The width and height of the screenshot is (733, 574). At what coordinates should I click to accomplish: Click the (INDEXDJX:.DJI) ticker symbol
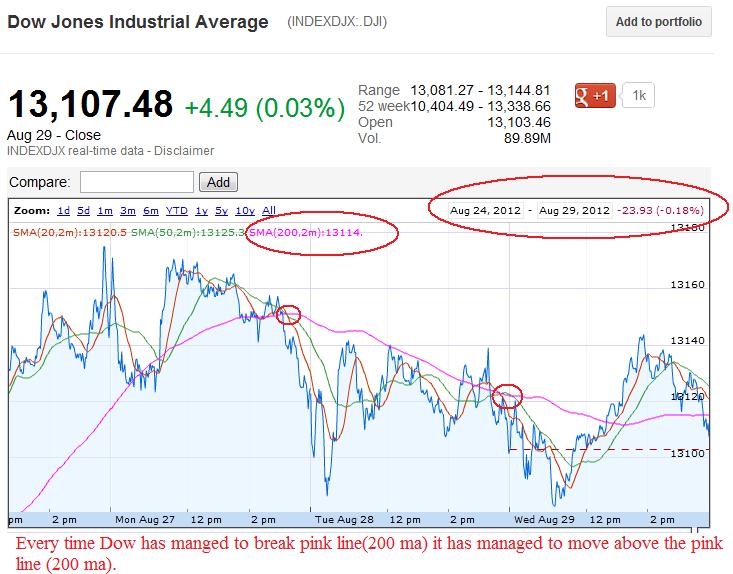point(337,22)
